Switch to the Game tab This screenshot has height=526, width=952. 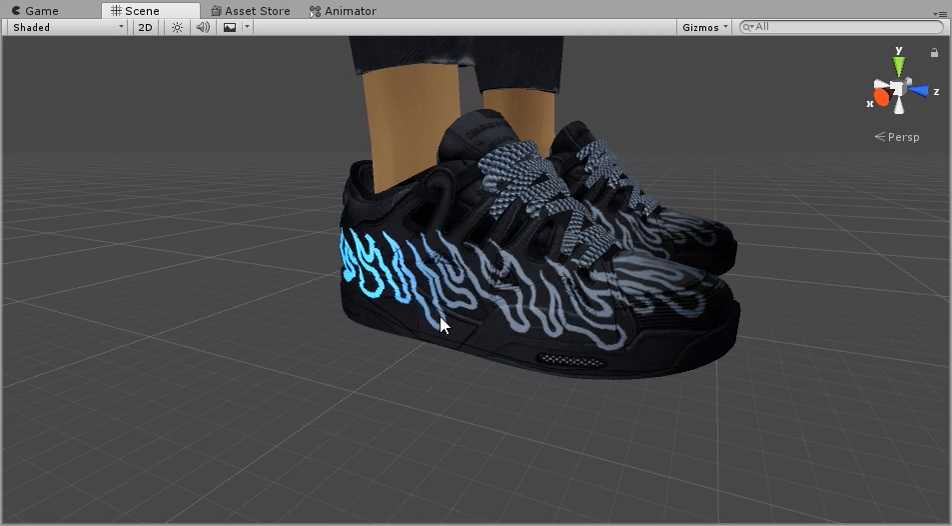click(x=35, y=11)
